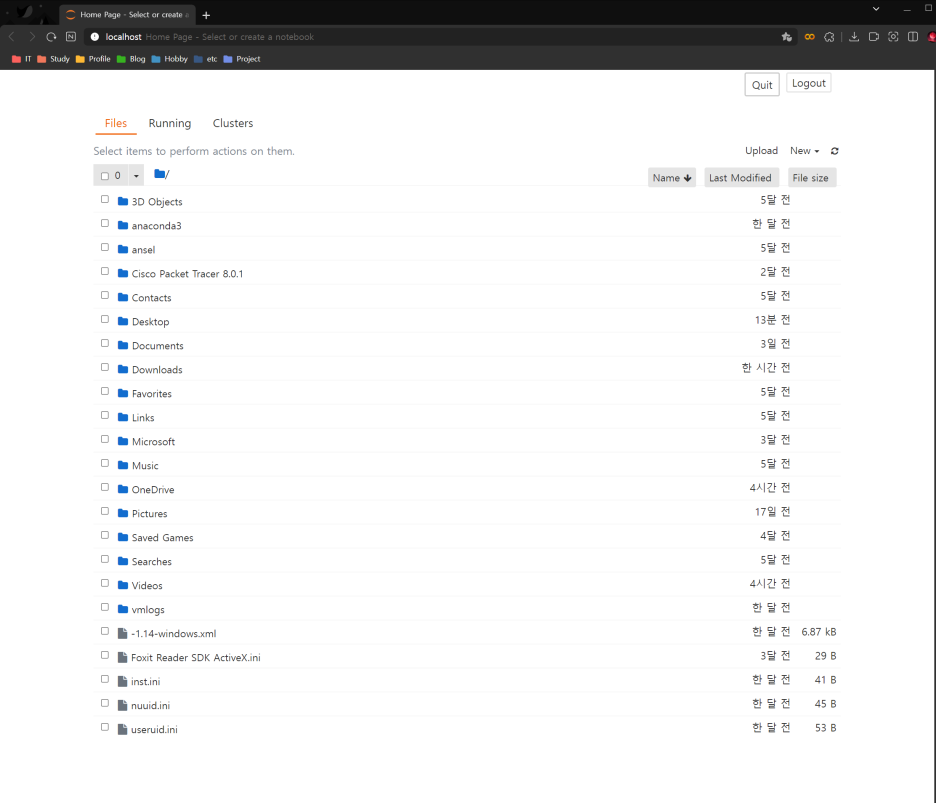The height and width of the screenshot is (803, 936).
Task: Click the file icon for nuuid.ini
Action: click(x=122, y=705)
